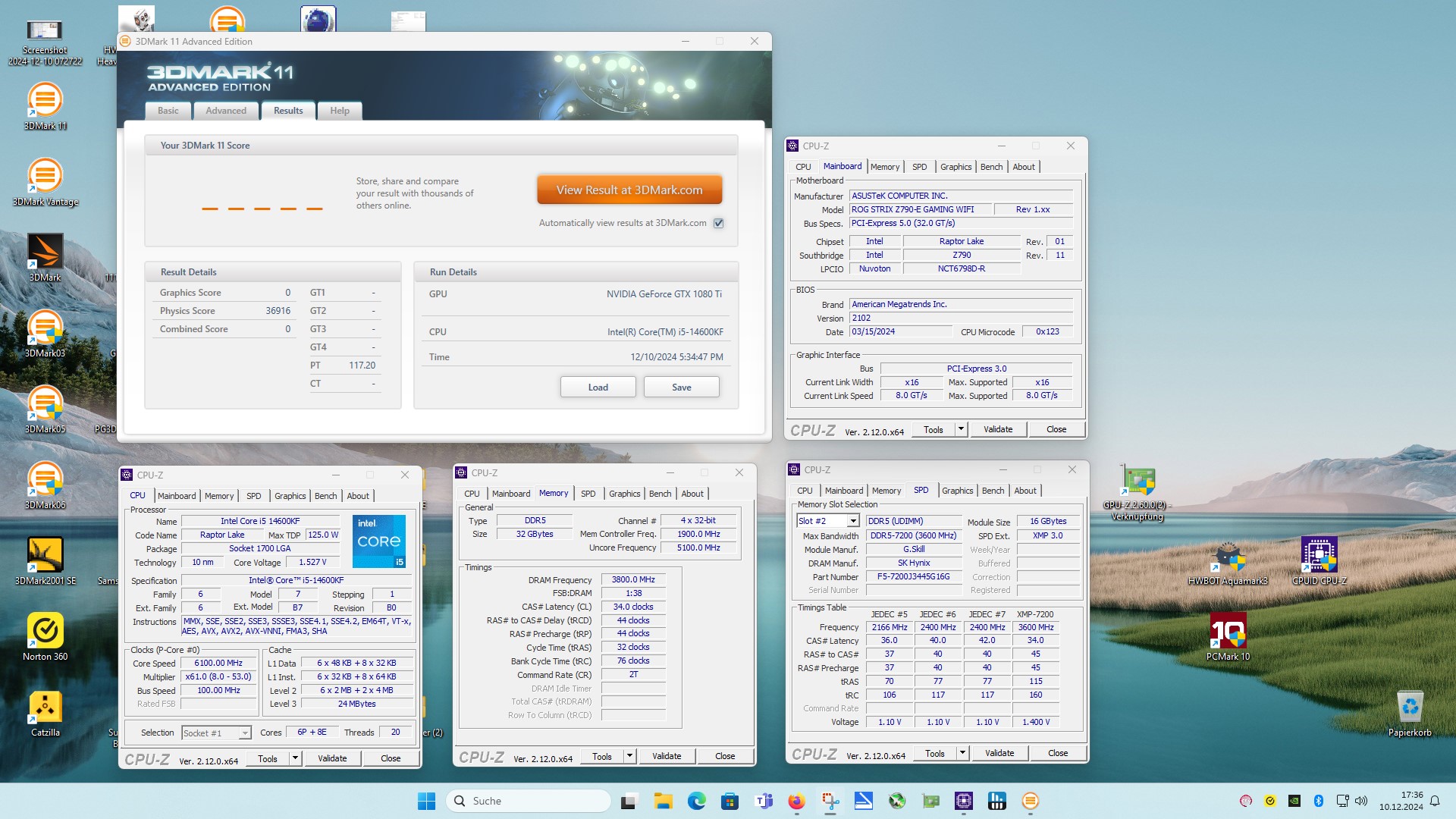Open the 3DMark 11 desktop shortcut
The width and height of the screenshot is (1456, 819).
tap(45, 106)
